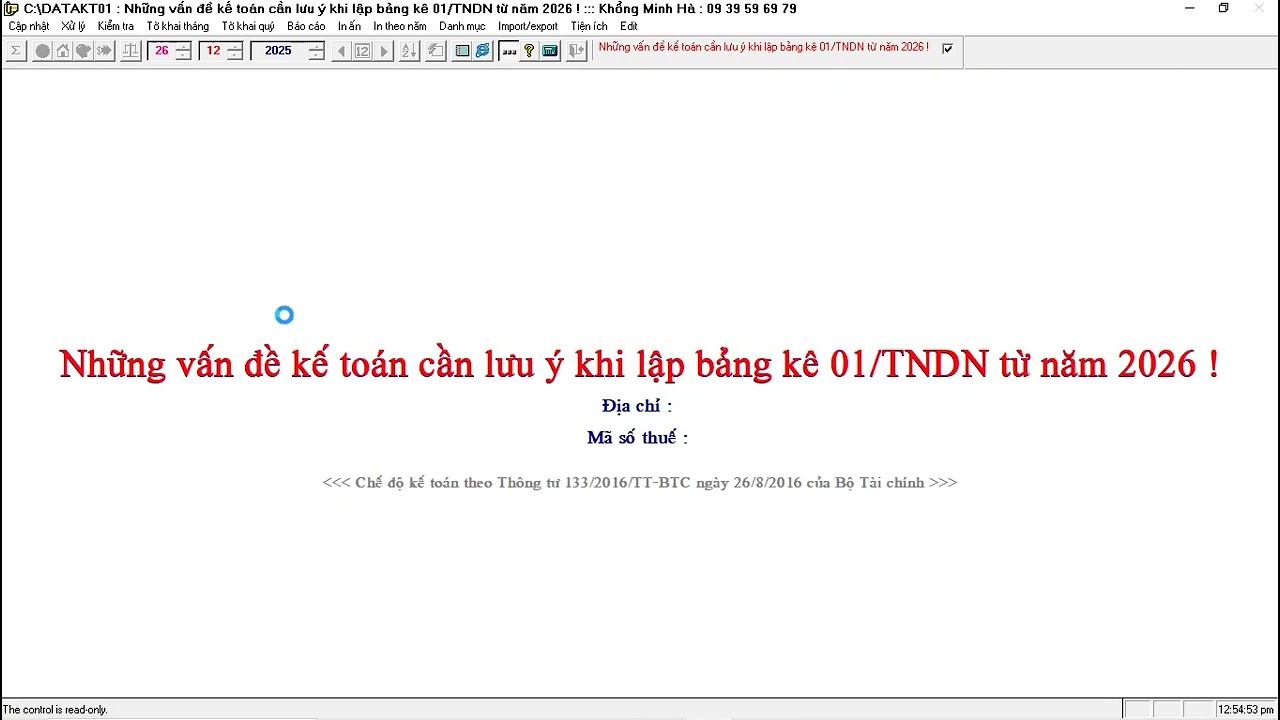
Task: Open the In ấn menu
Action: click(349, 26)
